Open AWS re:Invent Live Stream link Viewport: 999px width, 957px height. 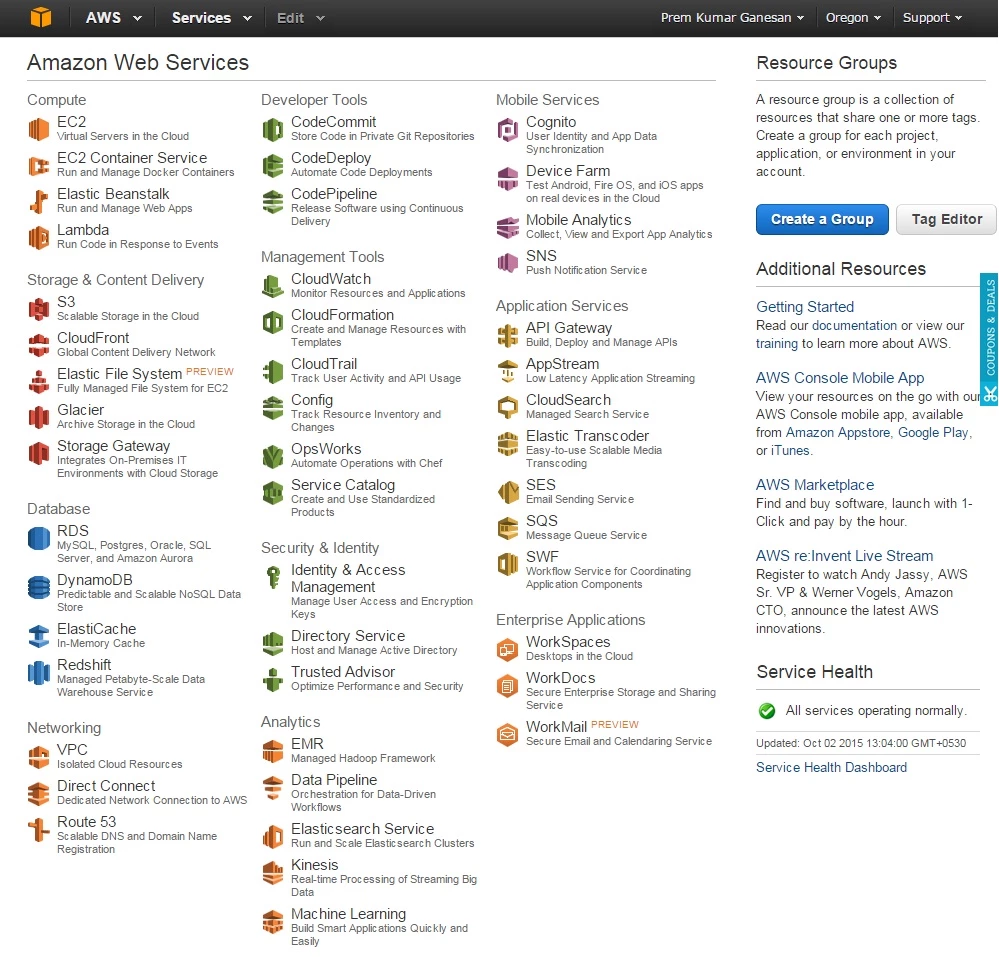[x=844, y=556]
